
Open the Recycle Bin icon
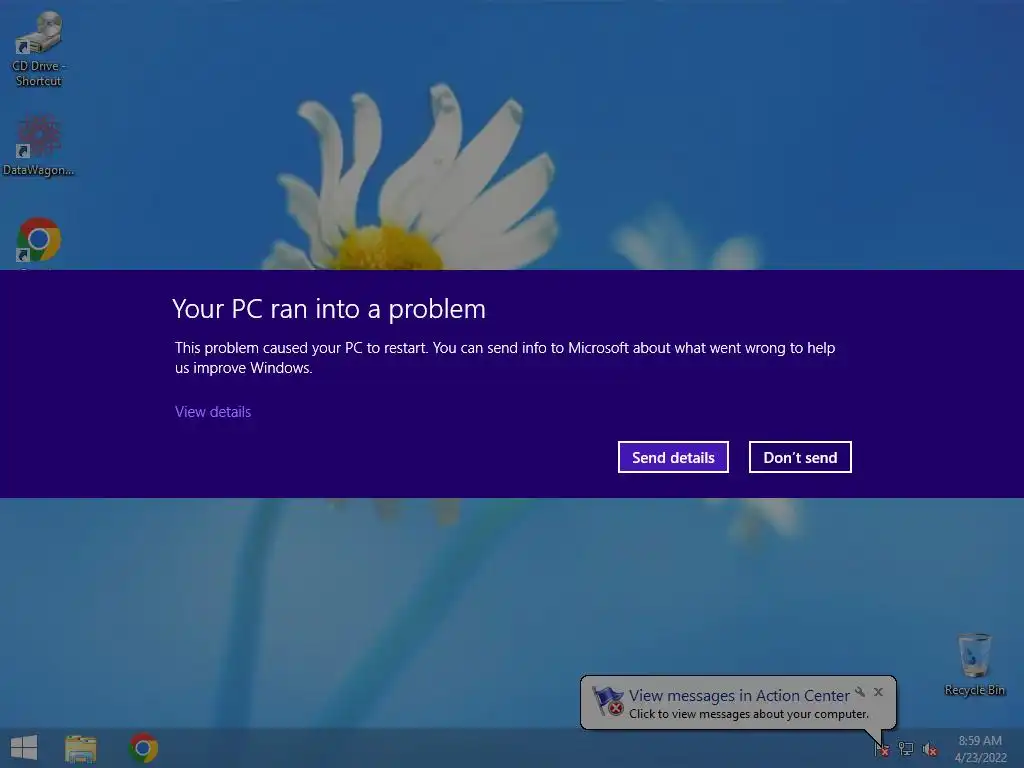pos(974,664)
